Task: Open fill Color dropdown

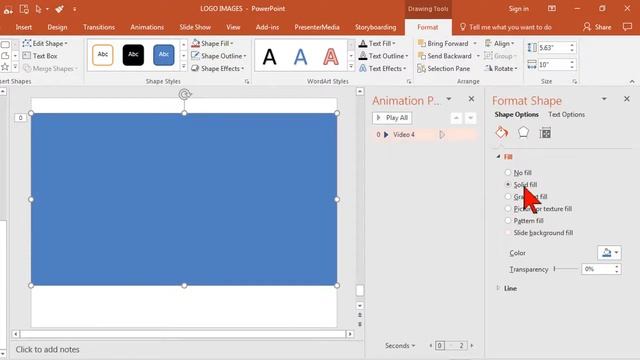Action: tap(609, 253)
